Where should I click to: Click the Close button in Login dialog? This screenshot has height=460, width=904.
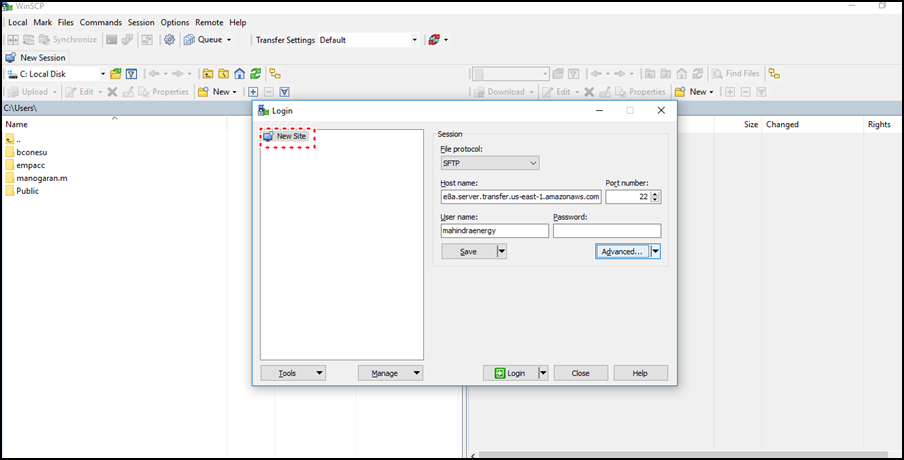click(x=581, y=373)
